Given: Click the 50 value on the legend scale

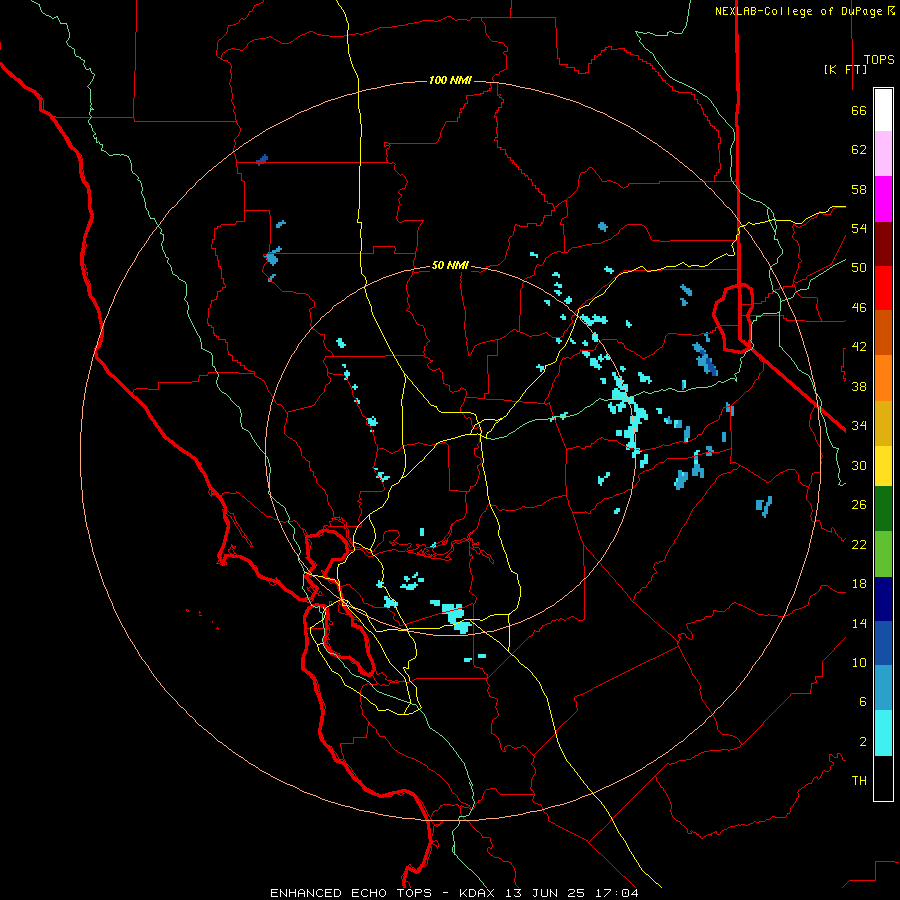Looking at the screenshot, I should (x=859, y=268).
